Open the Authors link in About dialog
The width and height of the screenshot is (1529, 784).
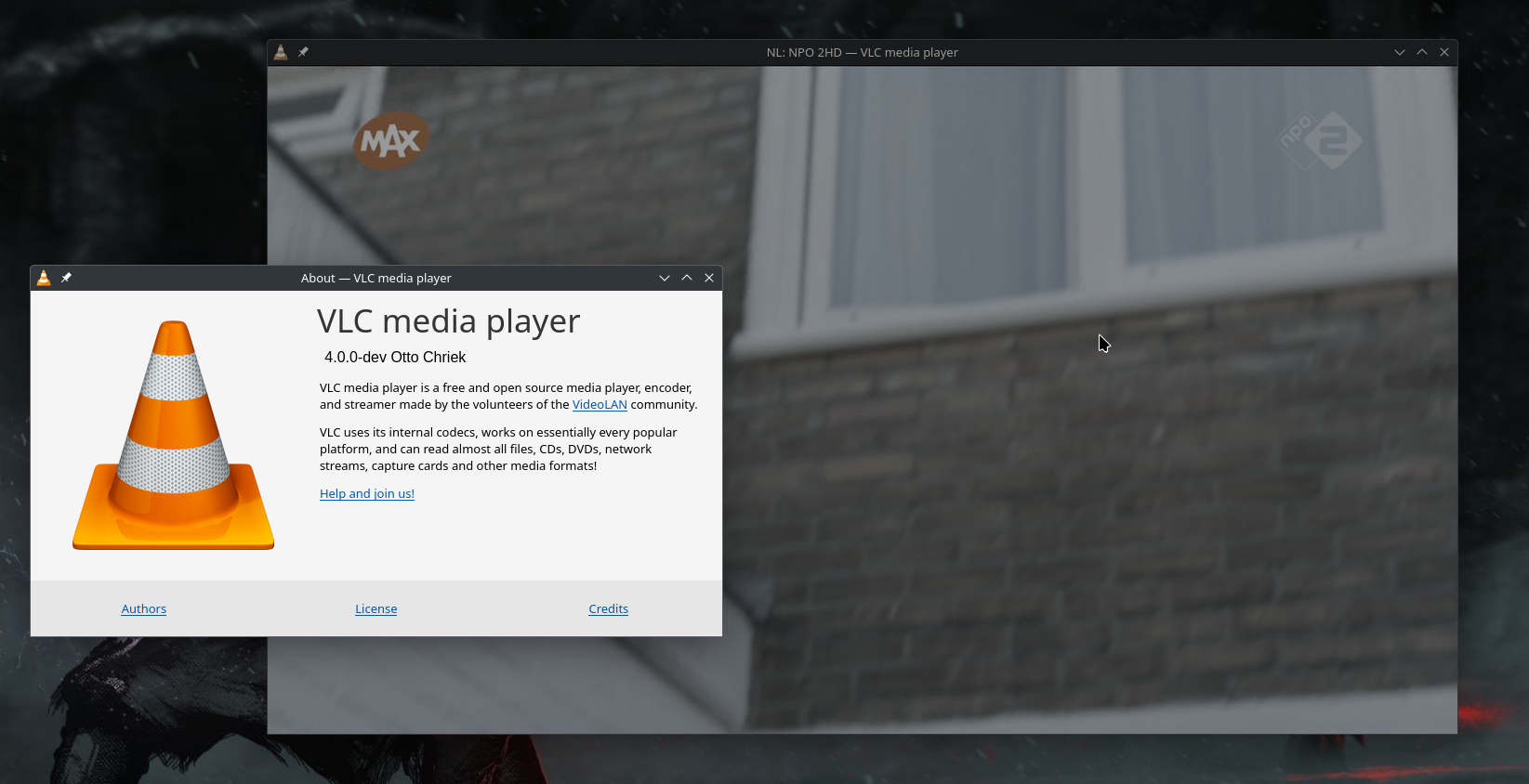[144, 609]
